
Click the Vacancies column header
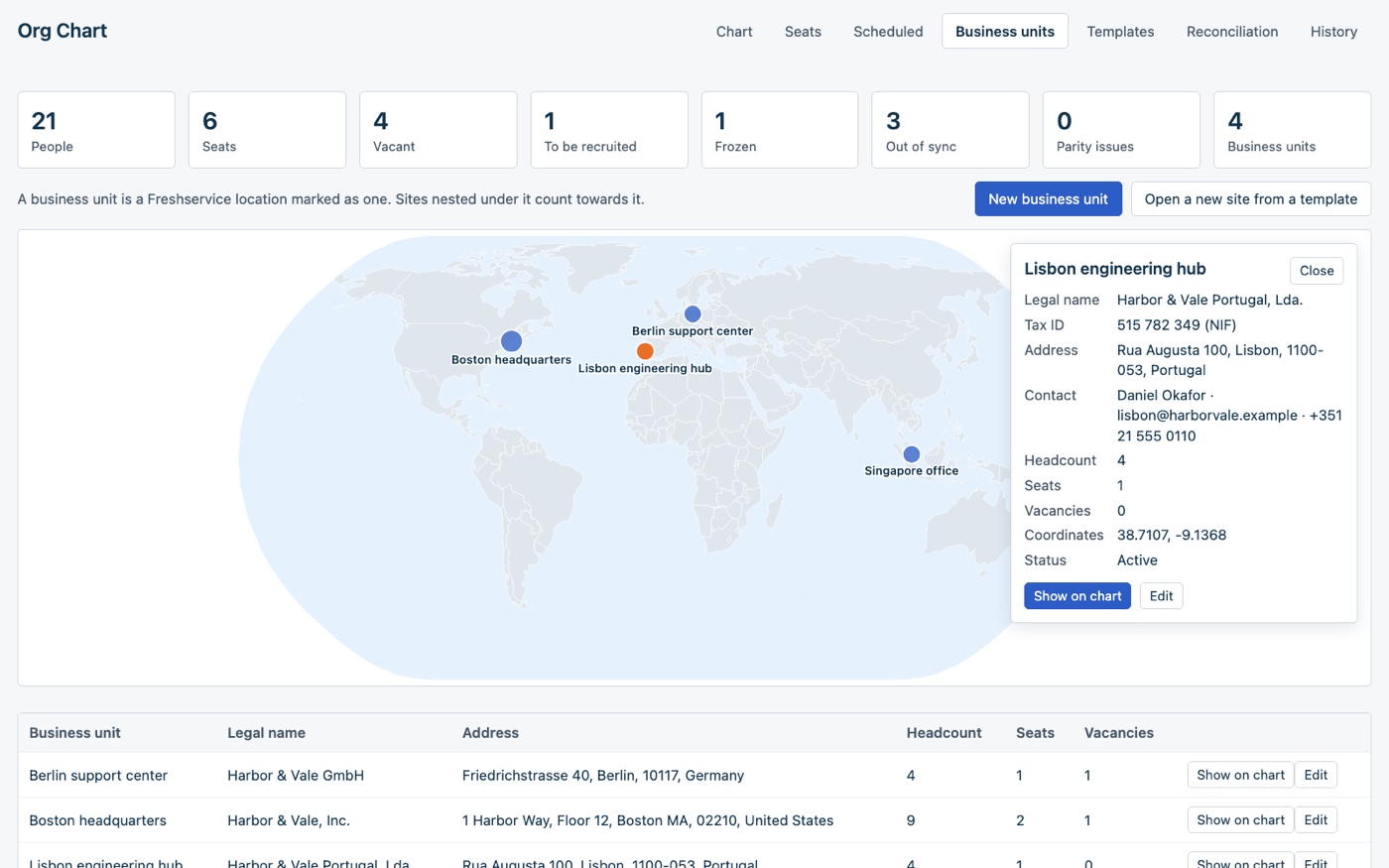click(x=1118, y=733)
